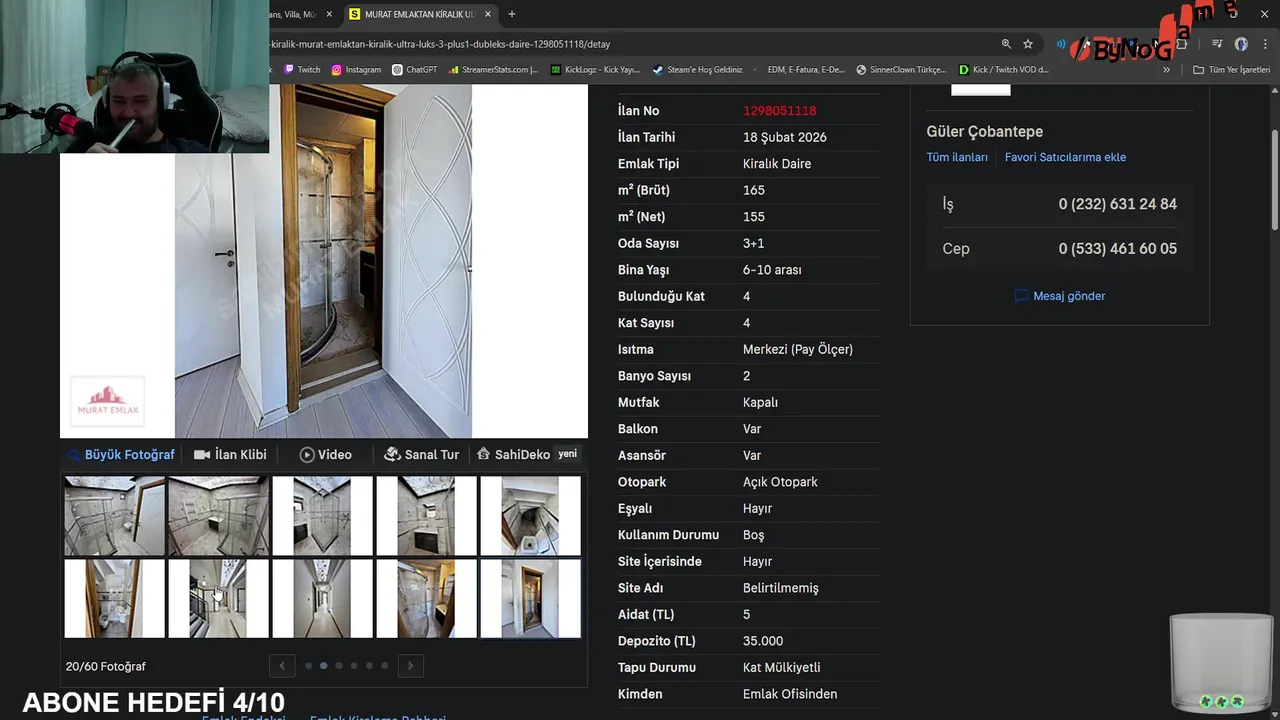Select İlan Klibi view
Viewport: 1280px width, 720px height.
[231, 454]
